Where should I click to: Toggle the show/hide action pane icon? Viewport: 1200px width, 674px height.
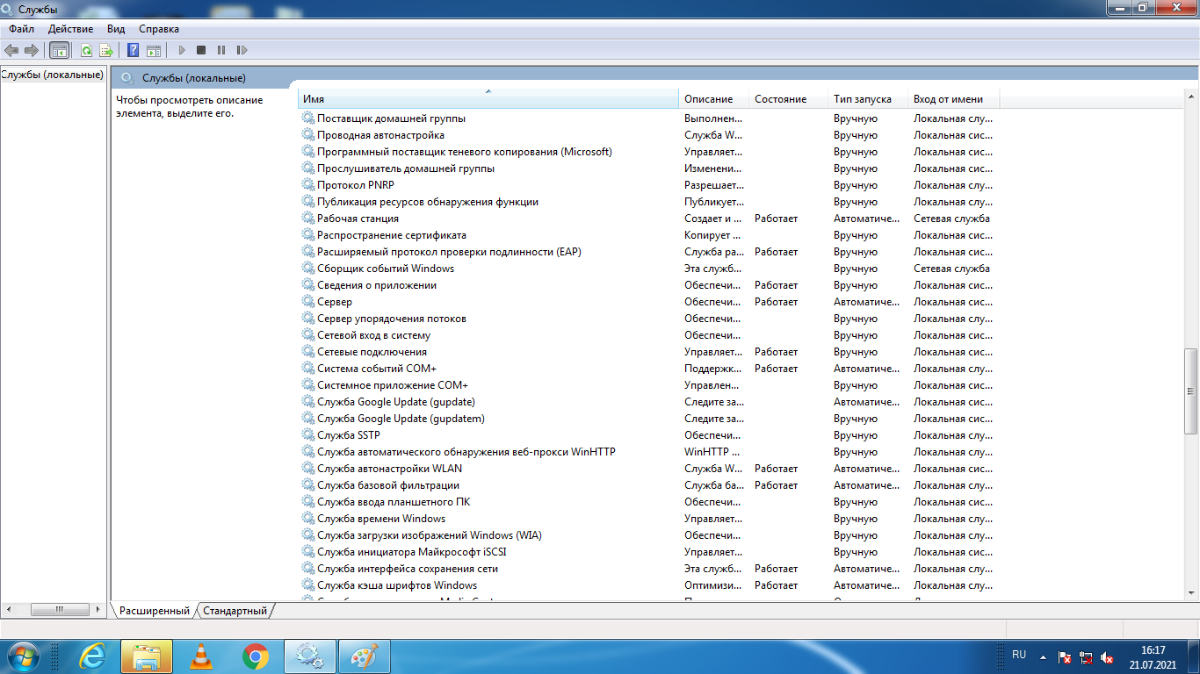point(153,50)
